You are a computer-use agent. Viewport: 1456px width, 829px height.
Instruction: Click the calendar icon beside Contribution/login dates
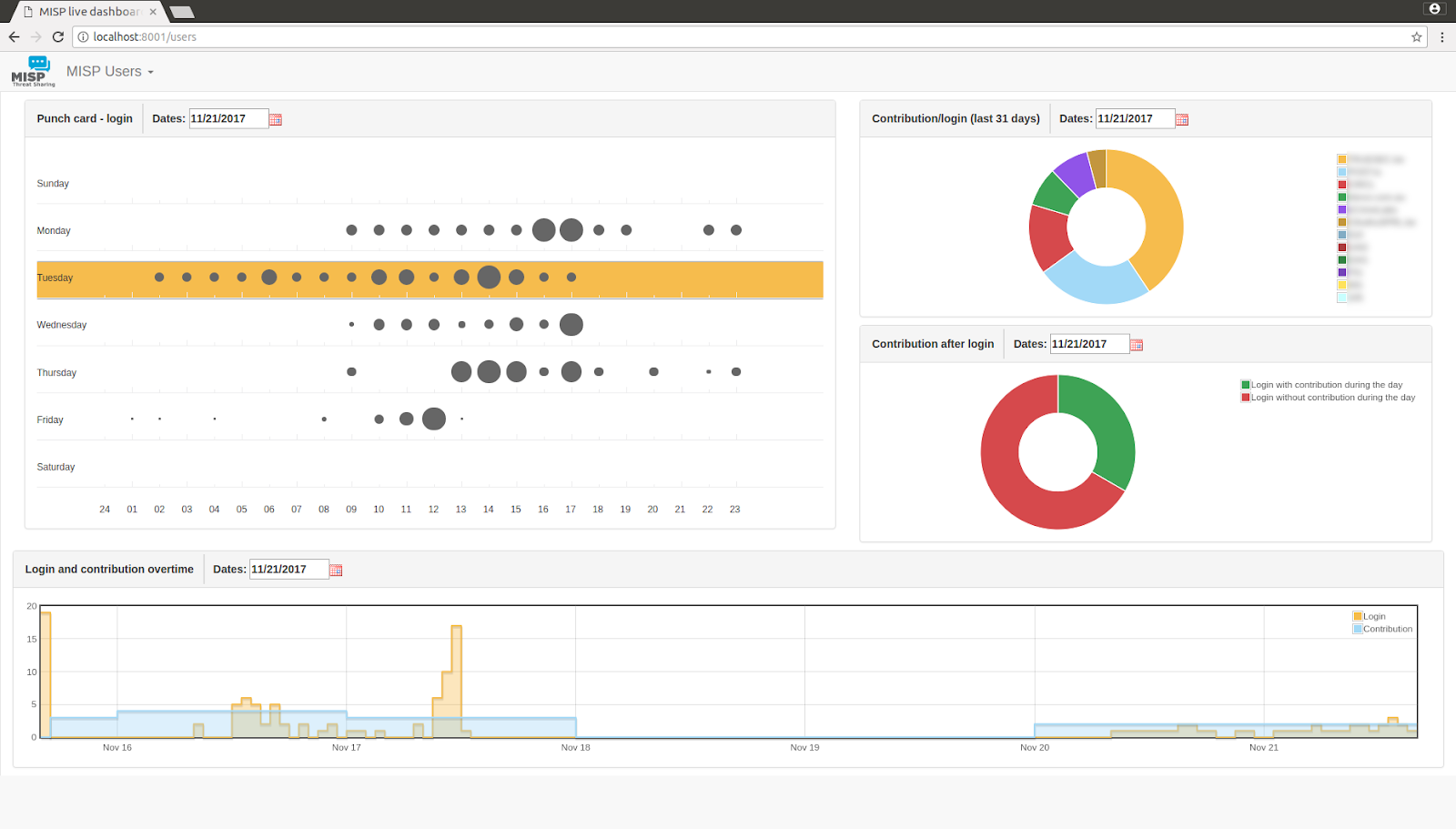coord(1182,118)
